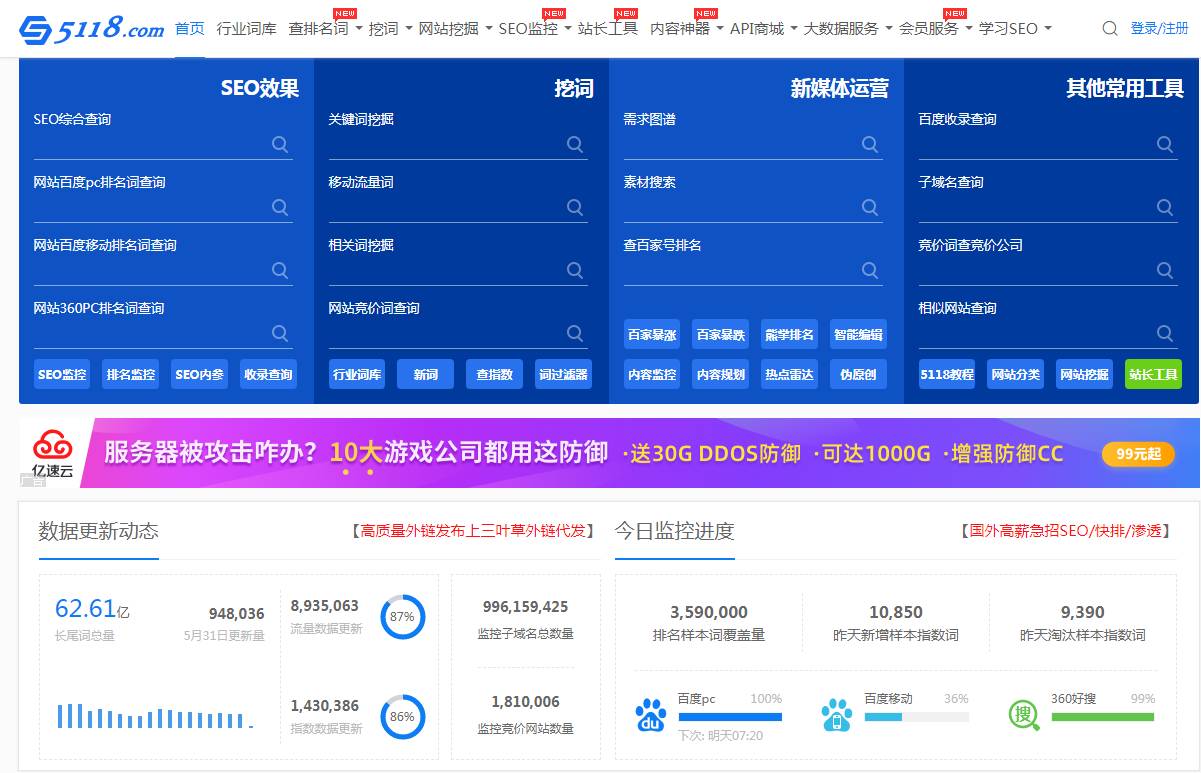Viewport: 1201px width, 773px height.
Task: Click the 5118.com logo
Action: click(91, 29)
